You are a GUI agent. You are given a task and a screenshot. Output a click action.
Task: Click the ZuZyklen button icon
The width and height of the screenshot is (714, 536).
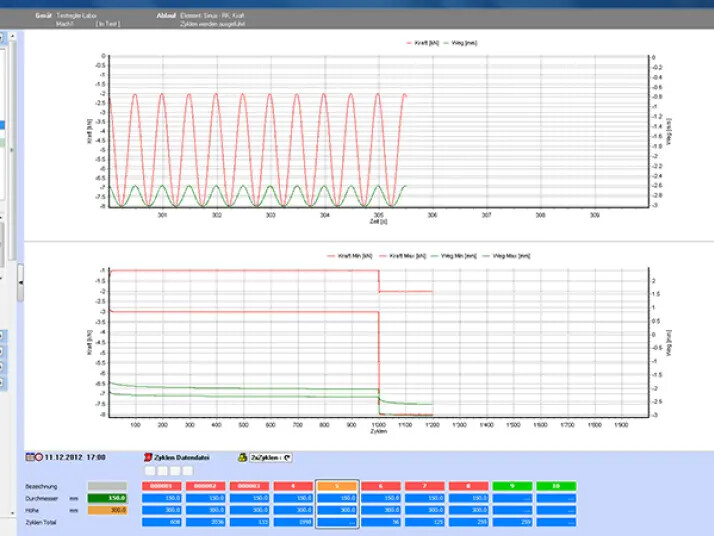(242, 457)
